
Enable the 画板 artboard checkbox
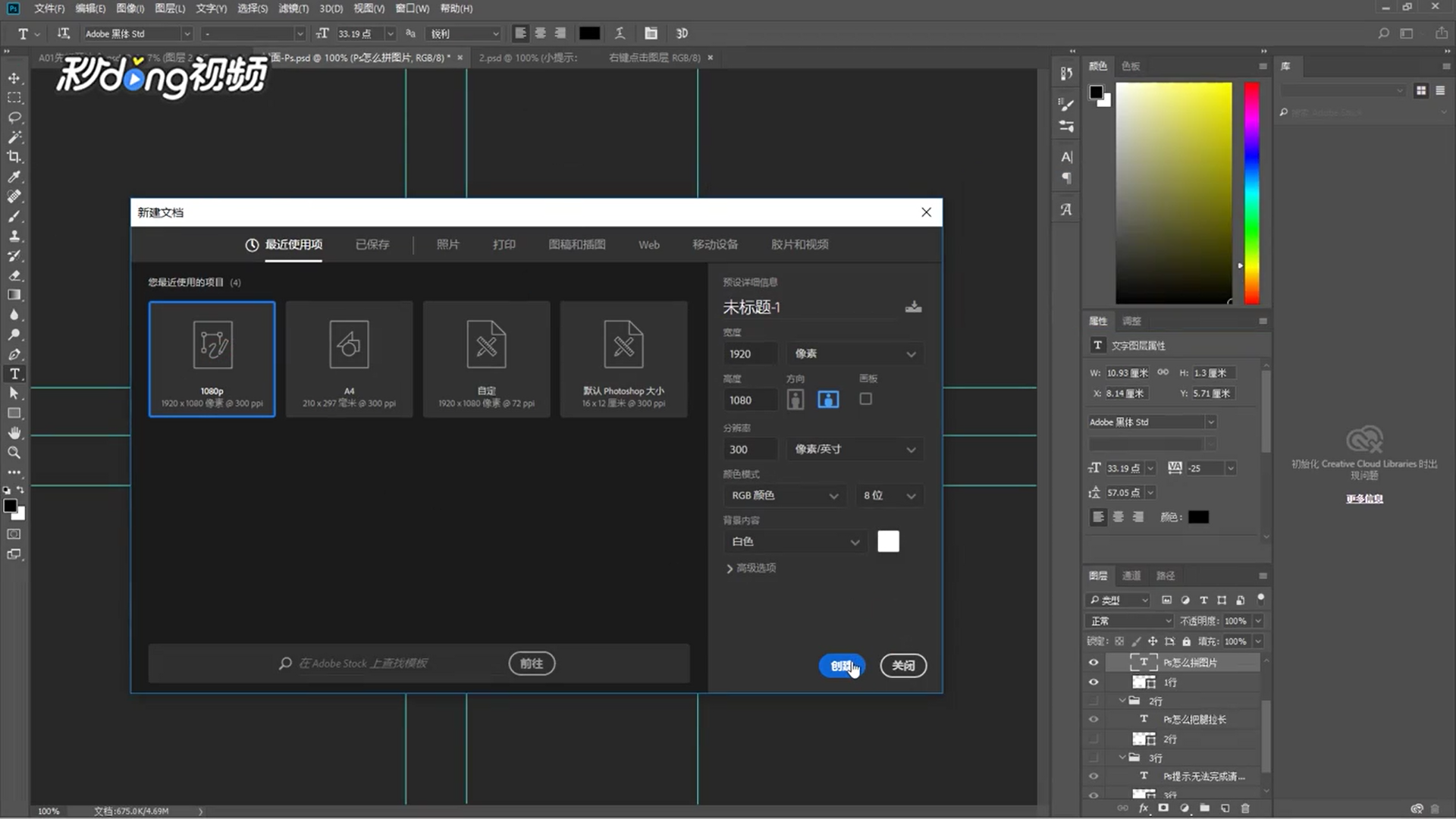(865, 399)
